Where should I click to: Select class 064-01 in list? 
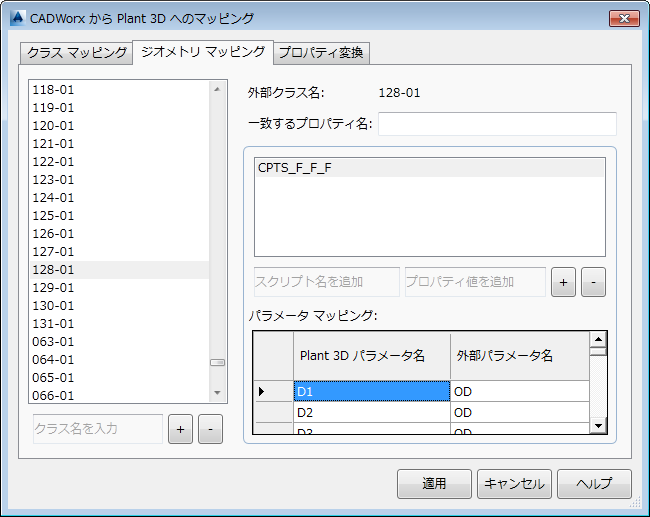point(119,360)
